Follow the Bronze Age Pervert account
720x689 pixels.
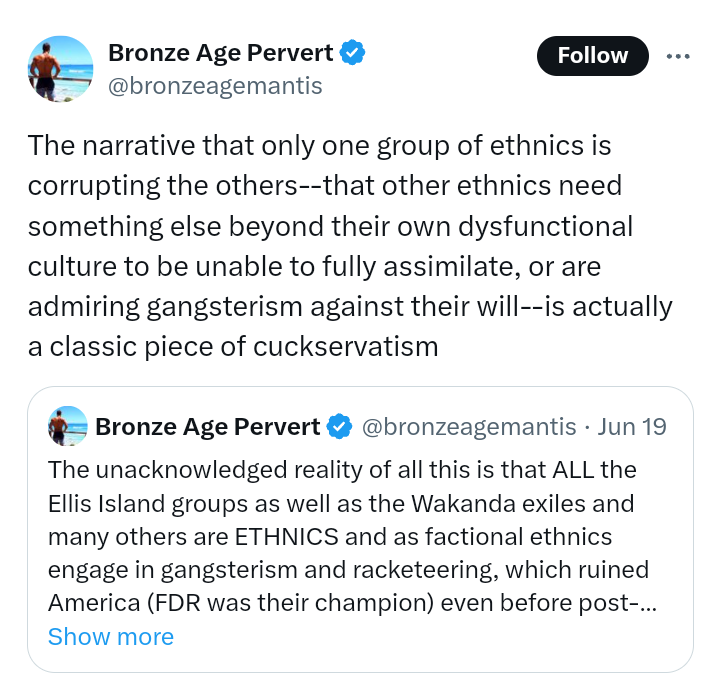(x=592, y=56)
